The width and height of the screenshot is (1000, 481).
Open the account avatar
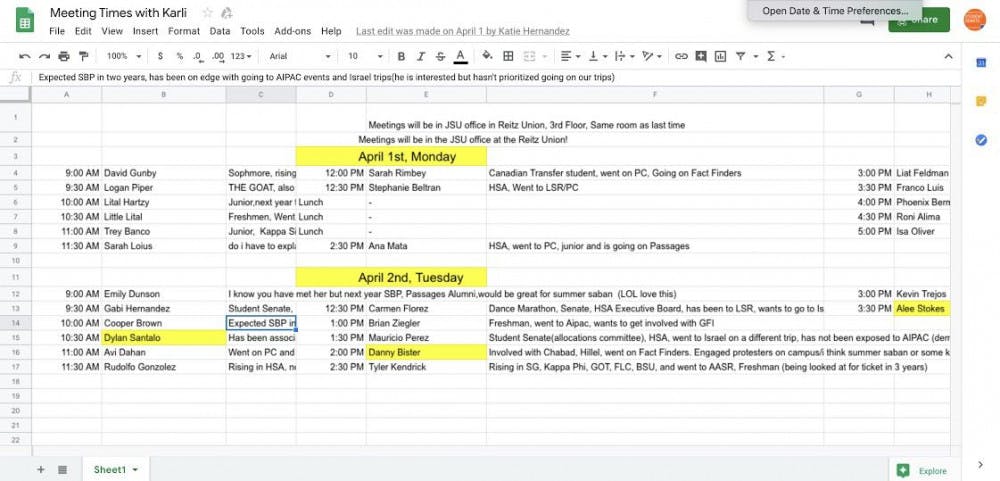coord(974,20)
